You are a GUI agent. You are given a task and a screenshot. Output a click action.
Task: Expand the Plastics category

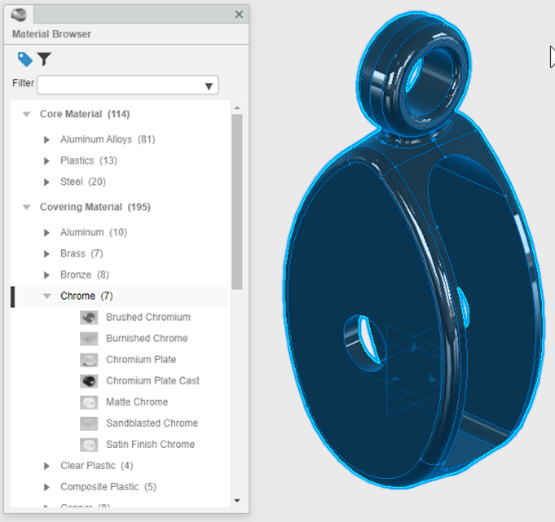click(46, 161)
